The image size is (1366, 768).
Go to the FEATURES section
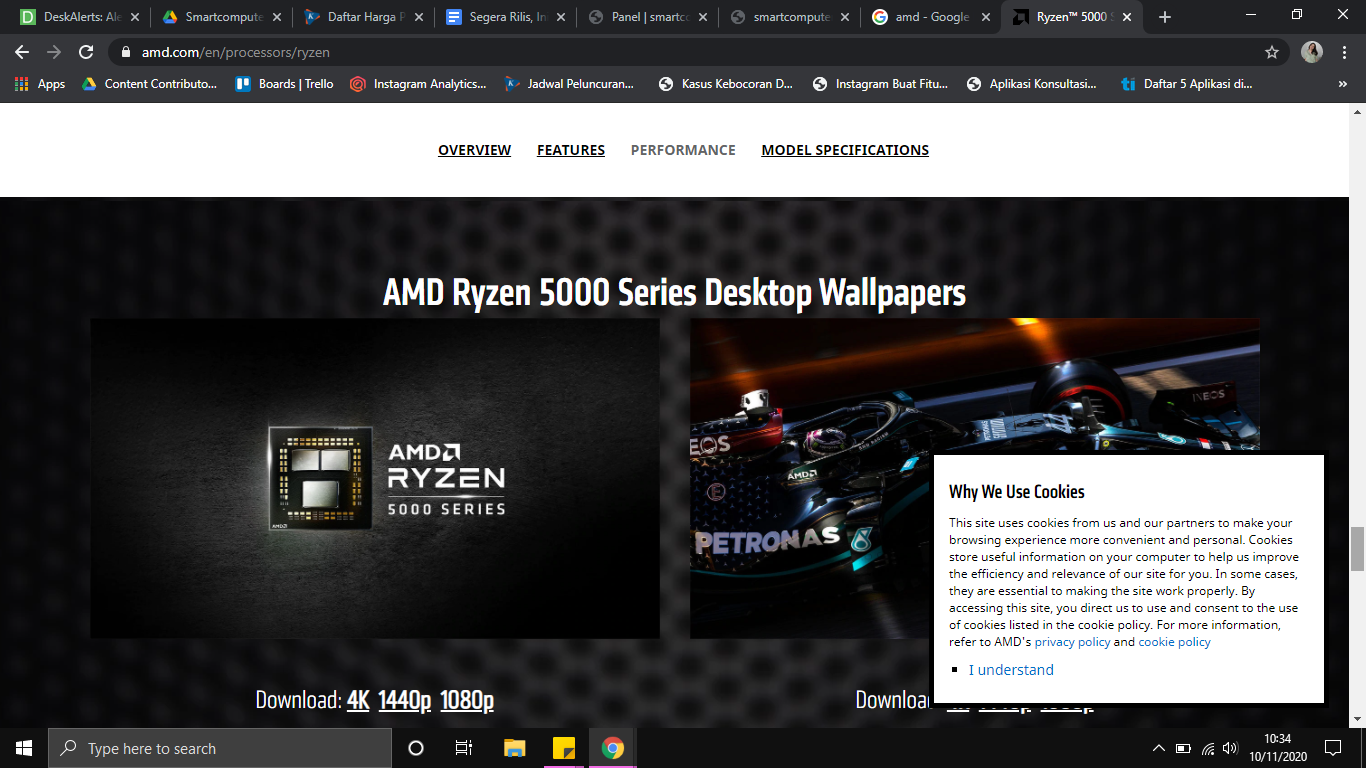pyautogui.click(x=571, y=150)
